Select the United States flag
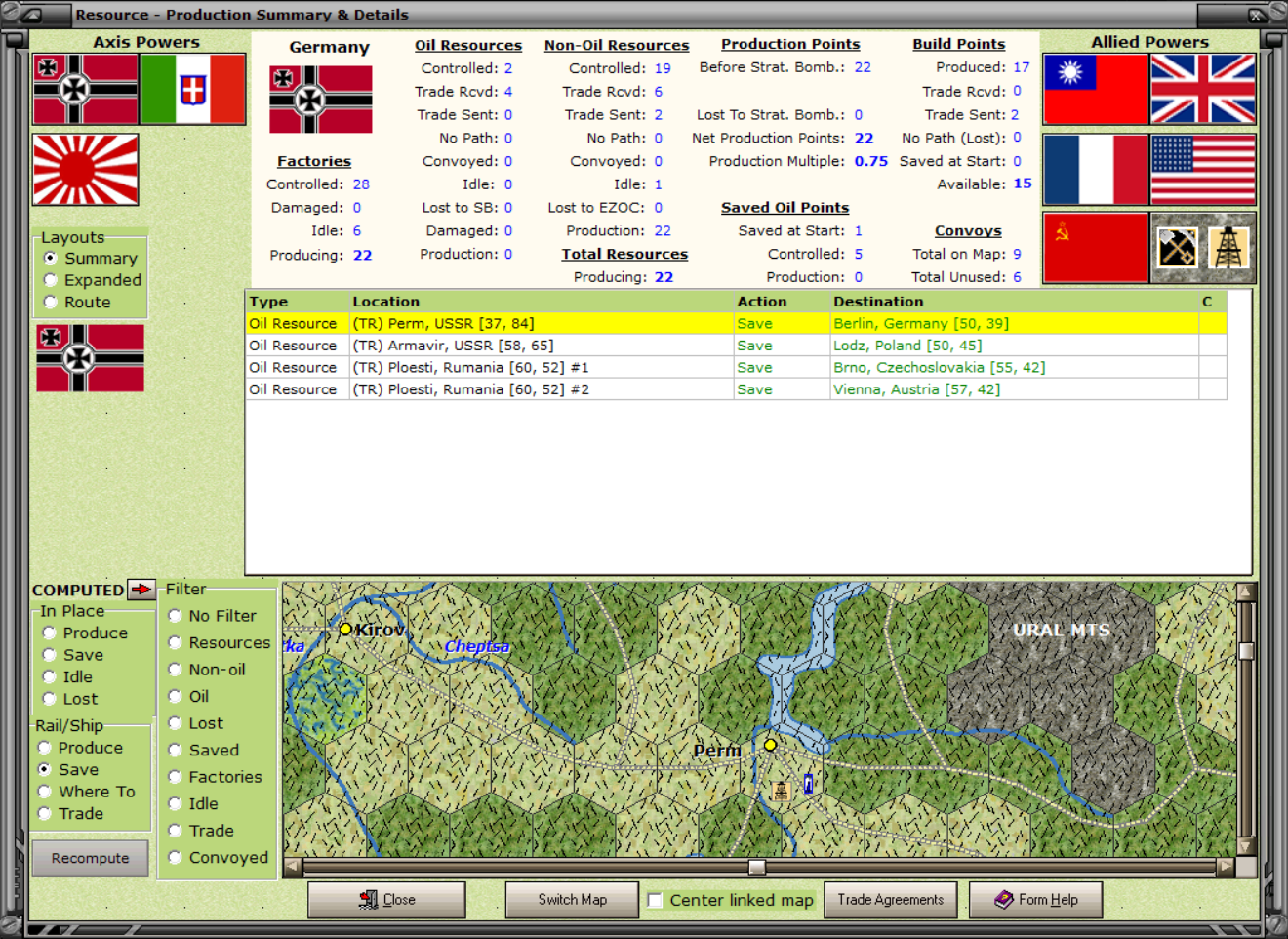Image resolution: width=1288 pixels, height=939 pixels. click(x=1203, y=170)
